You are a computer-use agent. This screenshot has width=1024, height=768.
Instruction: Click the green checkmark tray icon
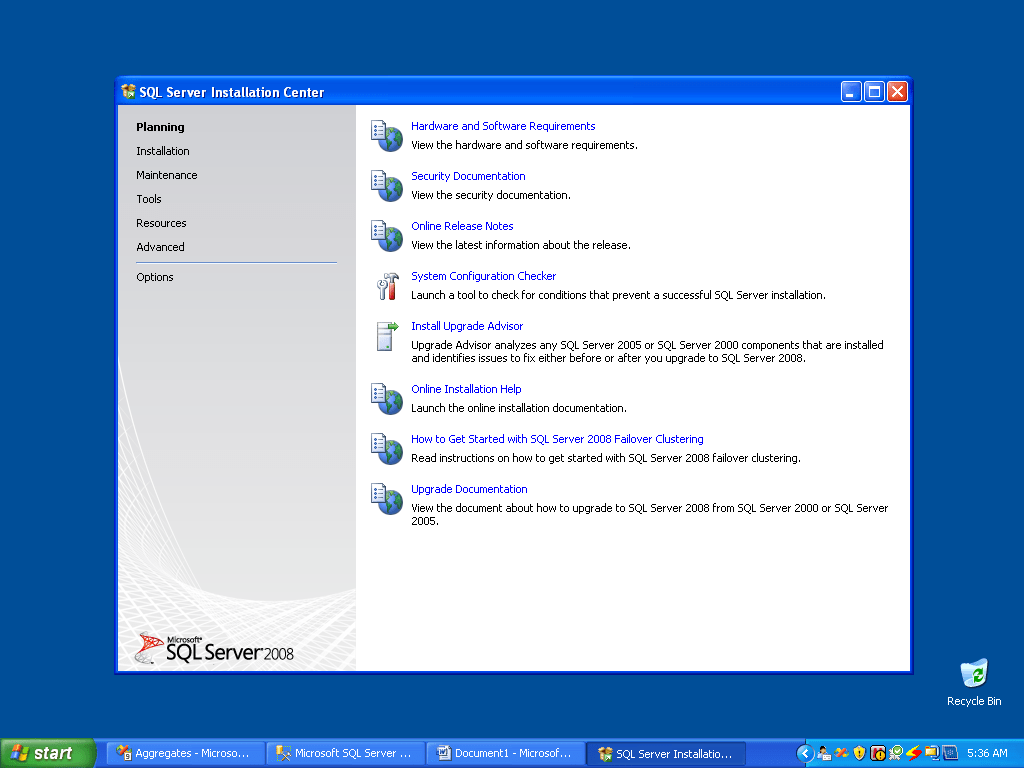click(x=895, y=753)
